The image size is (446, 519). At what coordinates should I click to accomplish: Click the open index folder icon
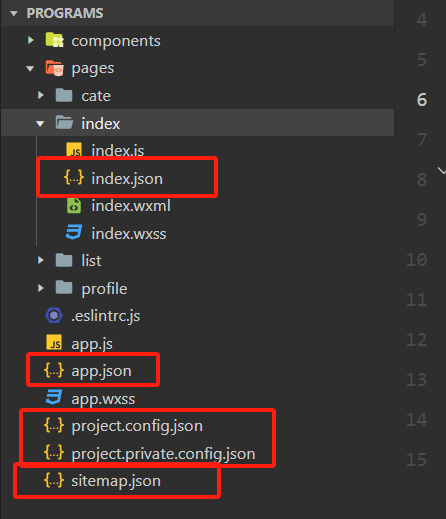[64, 122]
